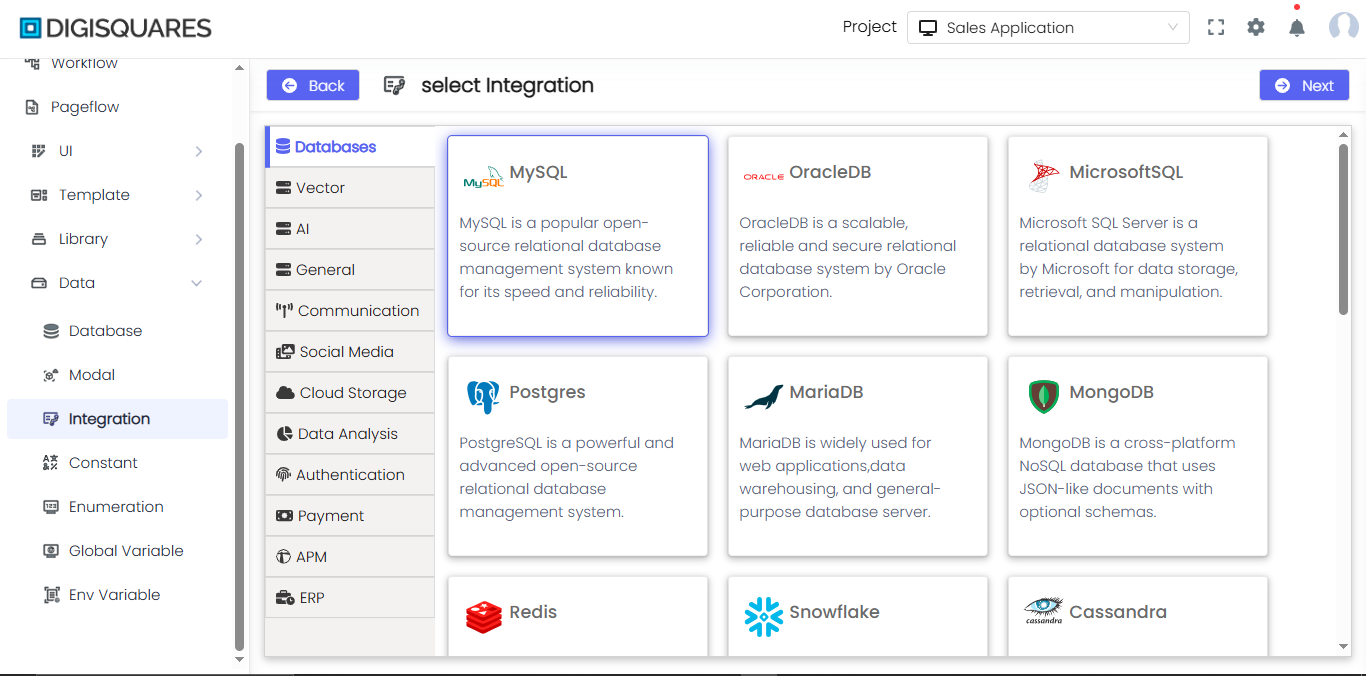Click the MongoDB leaf icon
Image resolution: width=1366 pixels, height=676 pixels.
click(x=1044, y=396)
